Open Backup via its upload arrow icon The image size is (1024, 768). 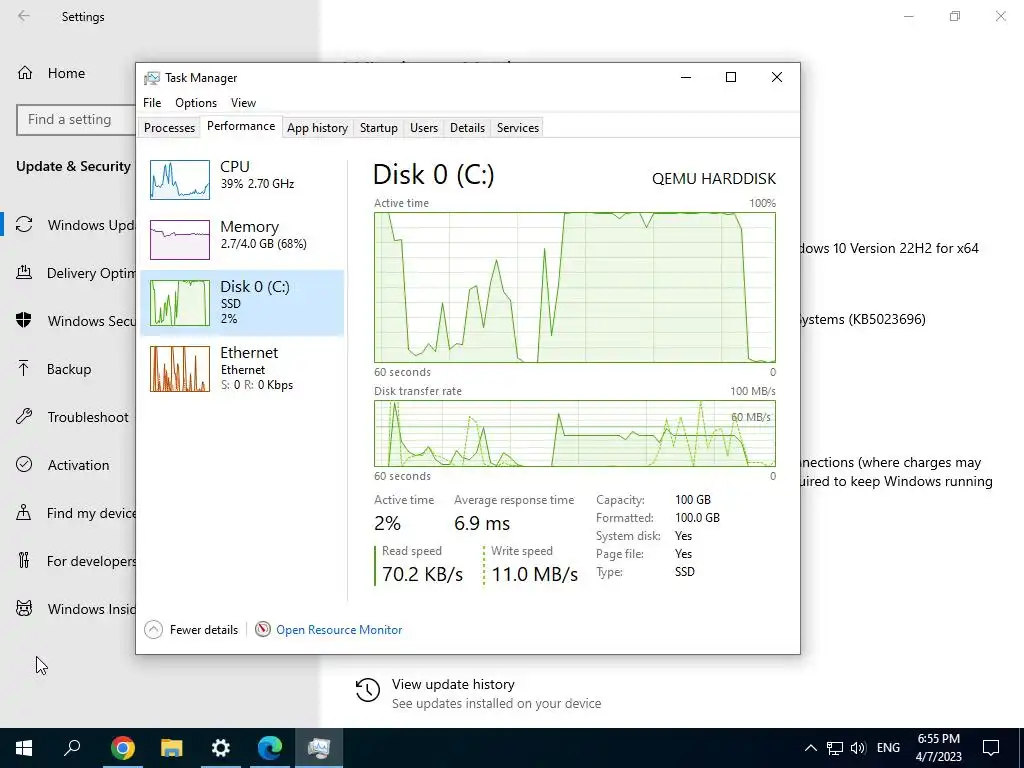point(24,368)
